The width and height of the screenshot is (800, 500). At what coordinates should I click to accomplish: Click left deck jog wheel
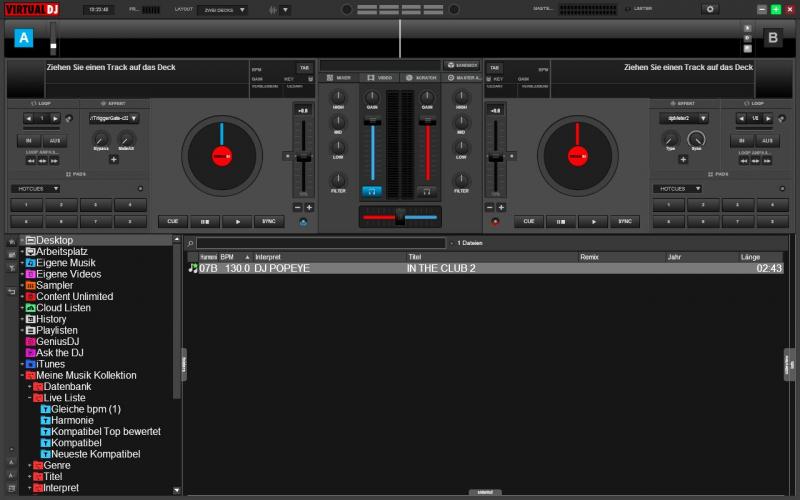(x=222, y=156)
